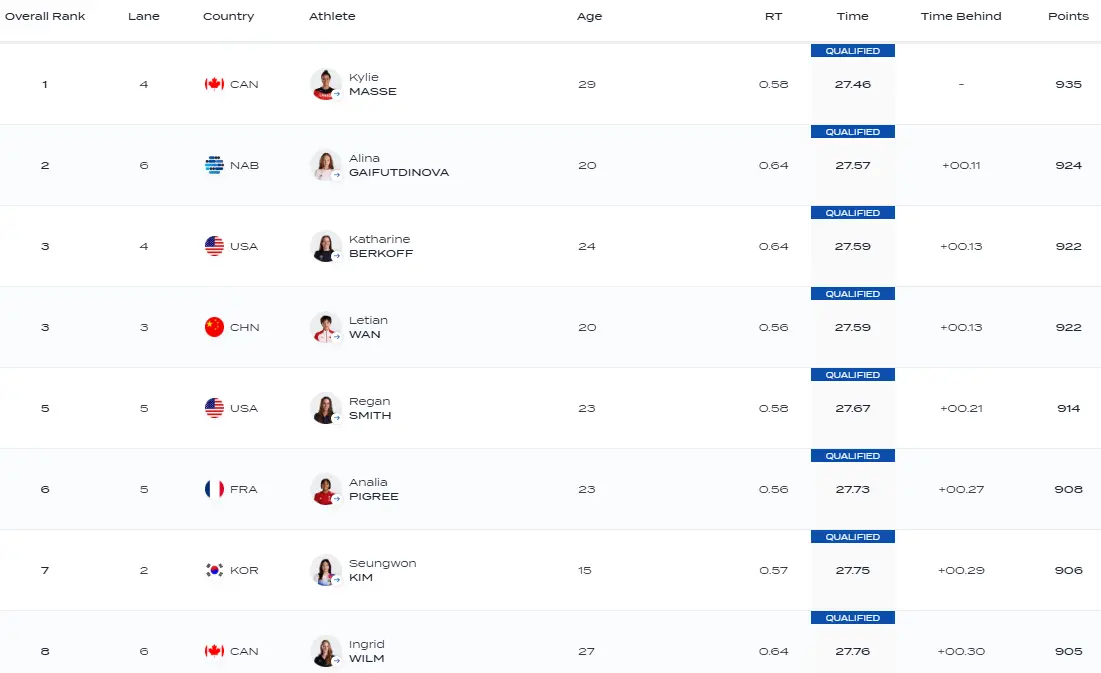Click the NAB country icon

pyautogui.click(x=214, y=165)
